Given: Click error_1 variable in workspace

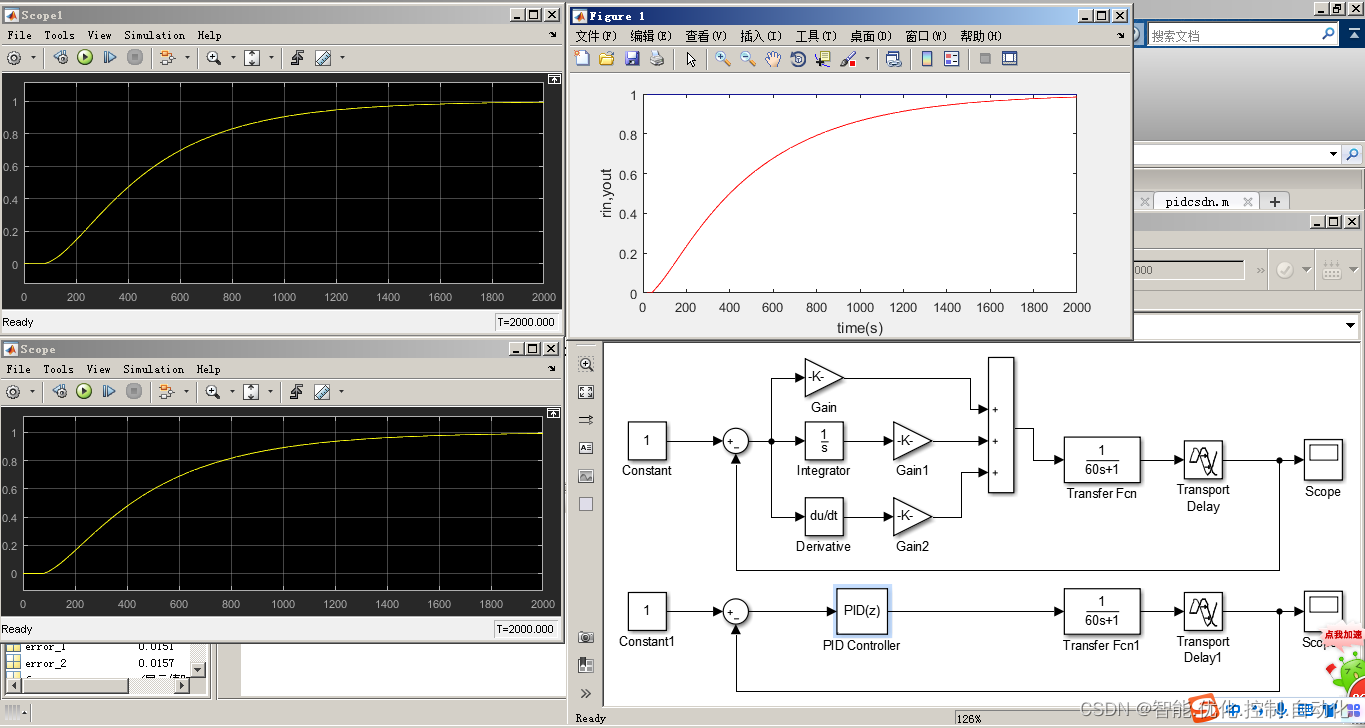Looking at the screenshot, I should click(45, 647).
